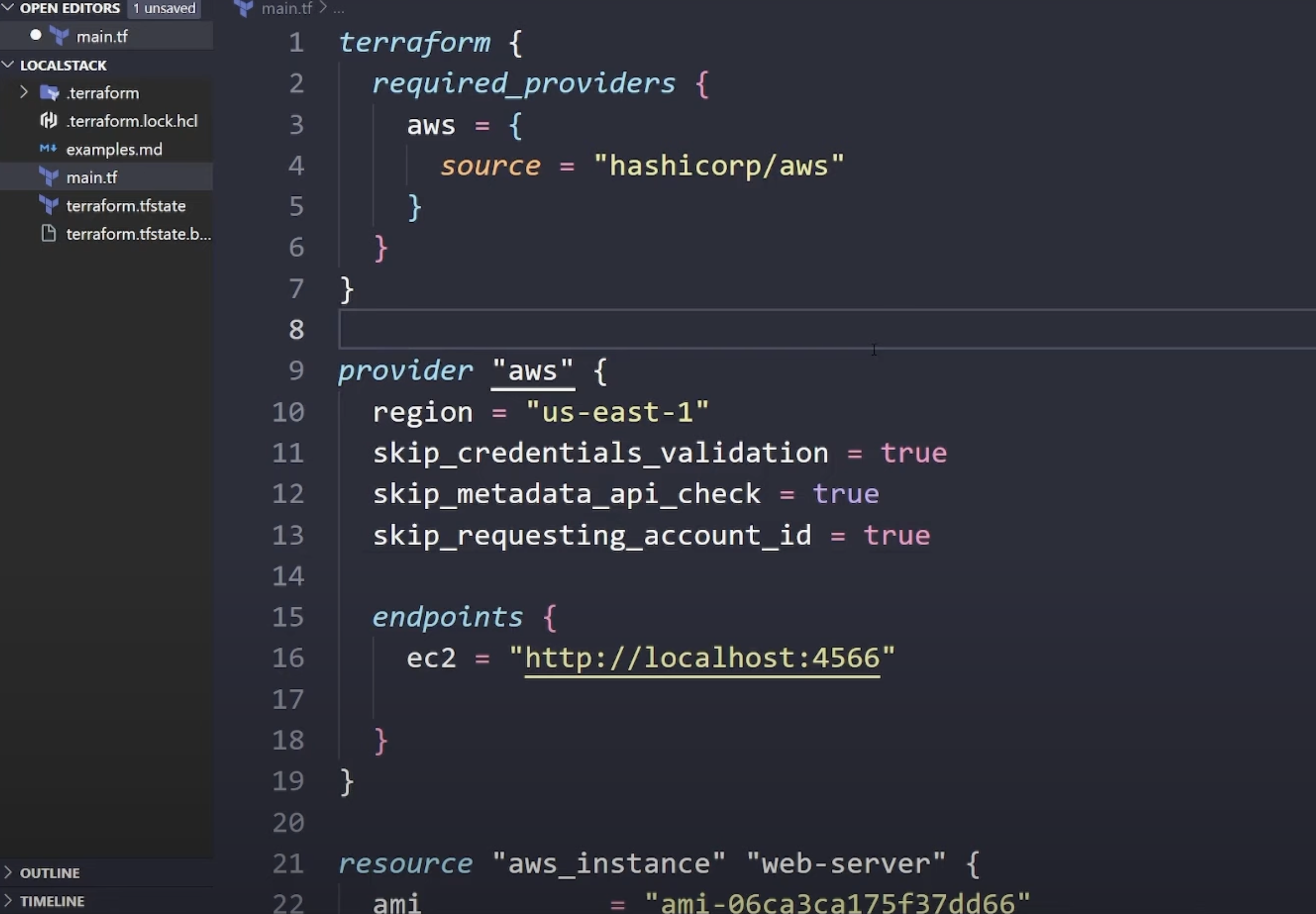Click the Terraform icon beside main.tf in Open Editors
Viewport: 1316px width, 914px height.
(x=59, y=36)
